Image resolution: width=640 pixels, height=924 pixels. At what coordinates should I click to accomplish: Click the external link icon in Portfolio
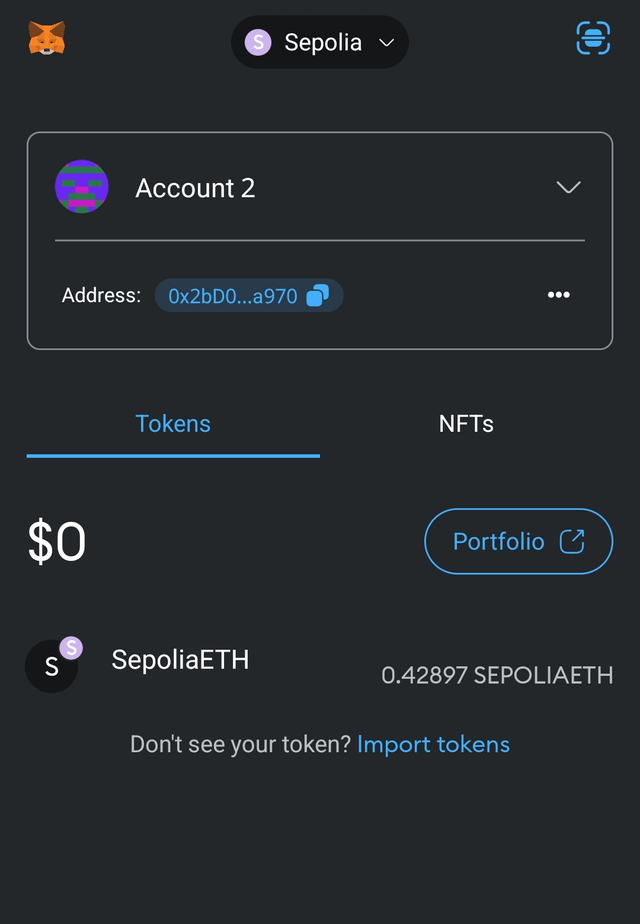click(x=572, y=542)
